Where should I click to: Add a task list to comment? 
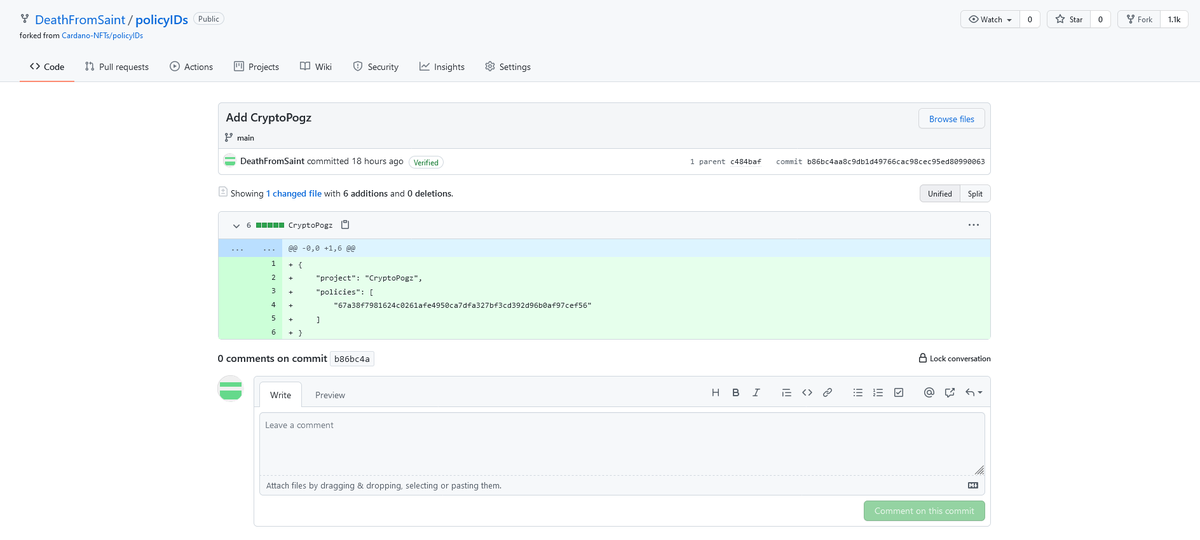(x=899, y=393)
